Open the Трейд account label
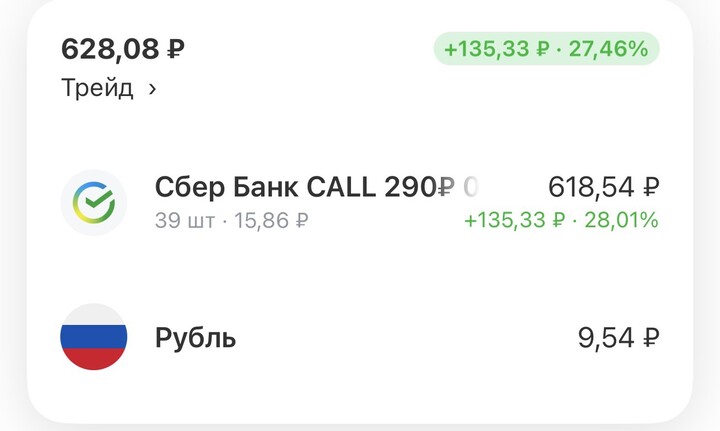Viewport: 720px width, 431px height. coord(97,88)
